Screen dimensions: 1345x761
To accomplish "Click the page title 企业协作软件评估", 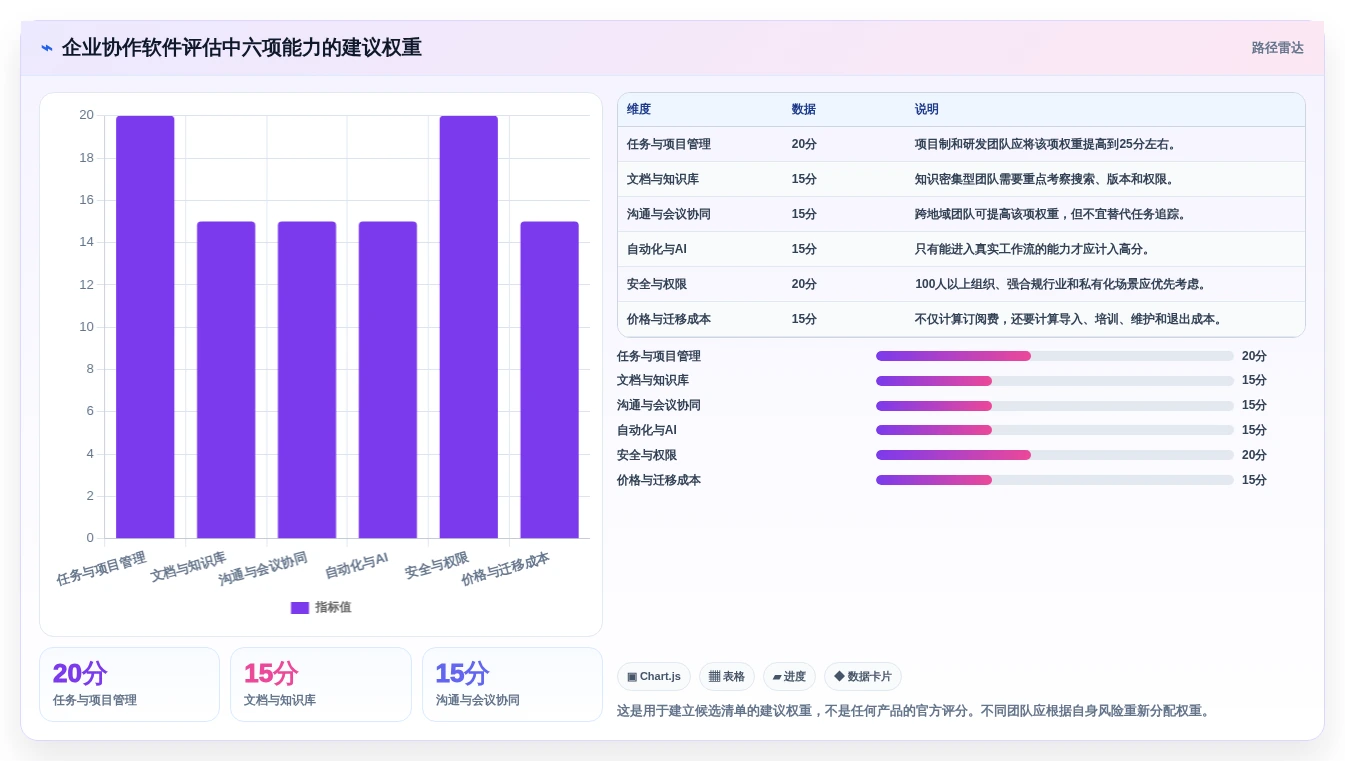I will pos(242,48).
